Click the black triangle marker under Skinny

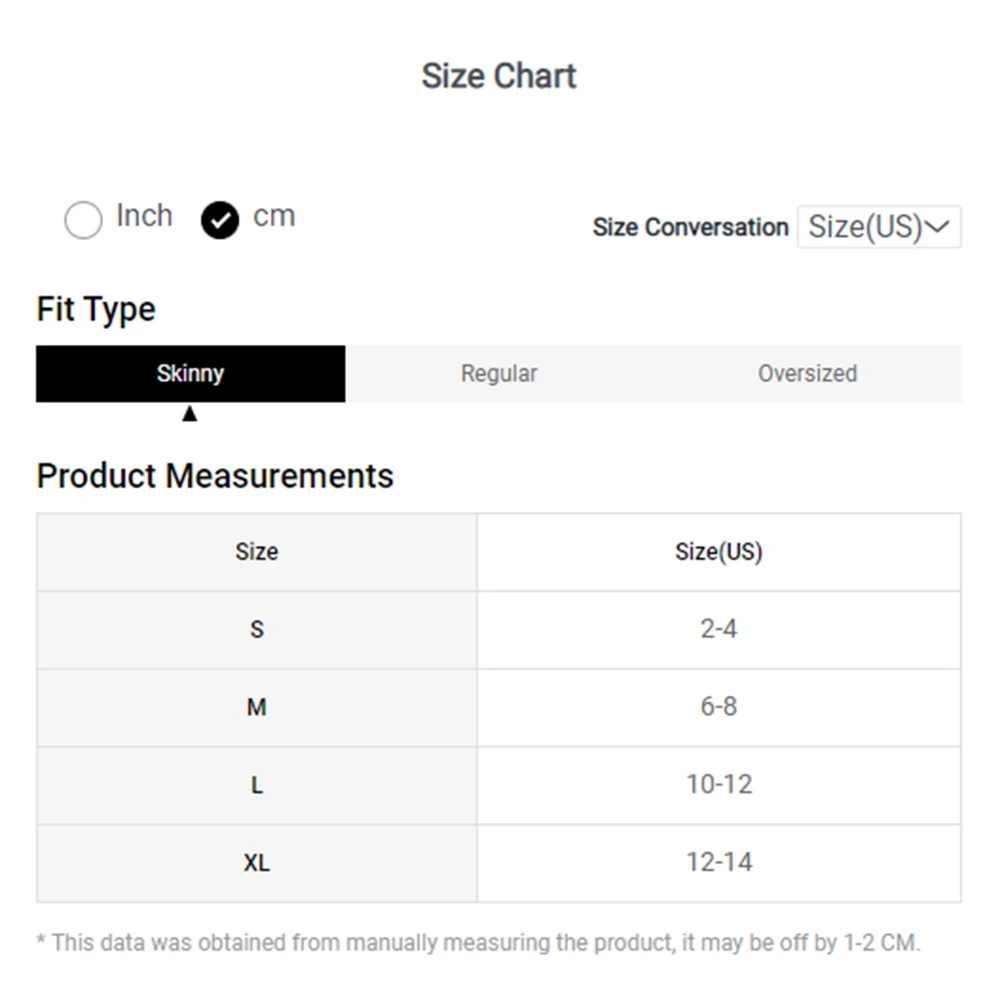click(189, 414)
